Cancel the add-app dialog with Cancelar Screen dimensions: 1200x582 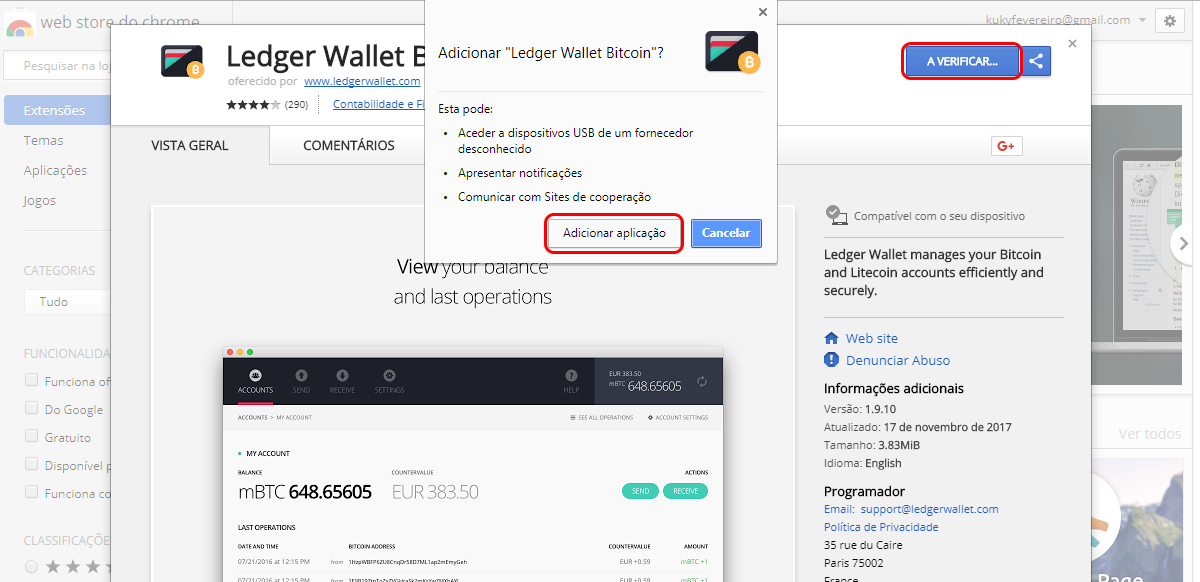click(726, 233)
